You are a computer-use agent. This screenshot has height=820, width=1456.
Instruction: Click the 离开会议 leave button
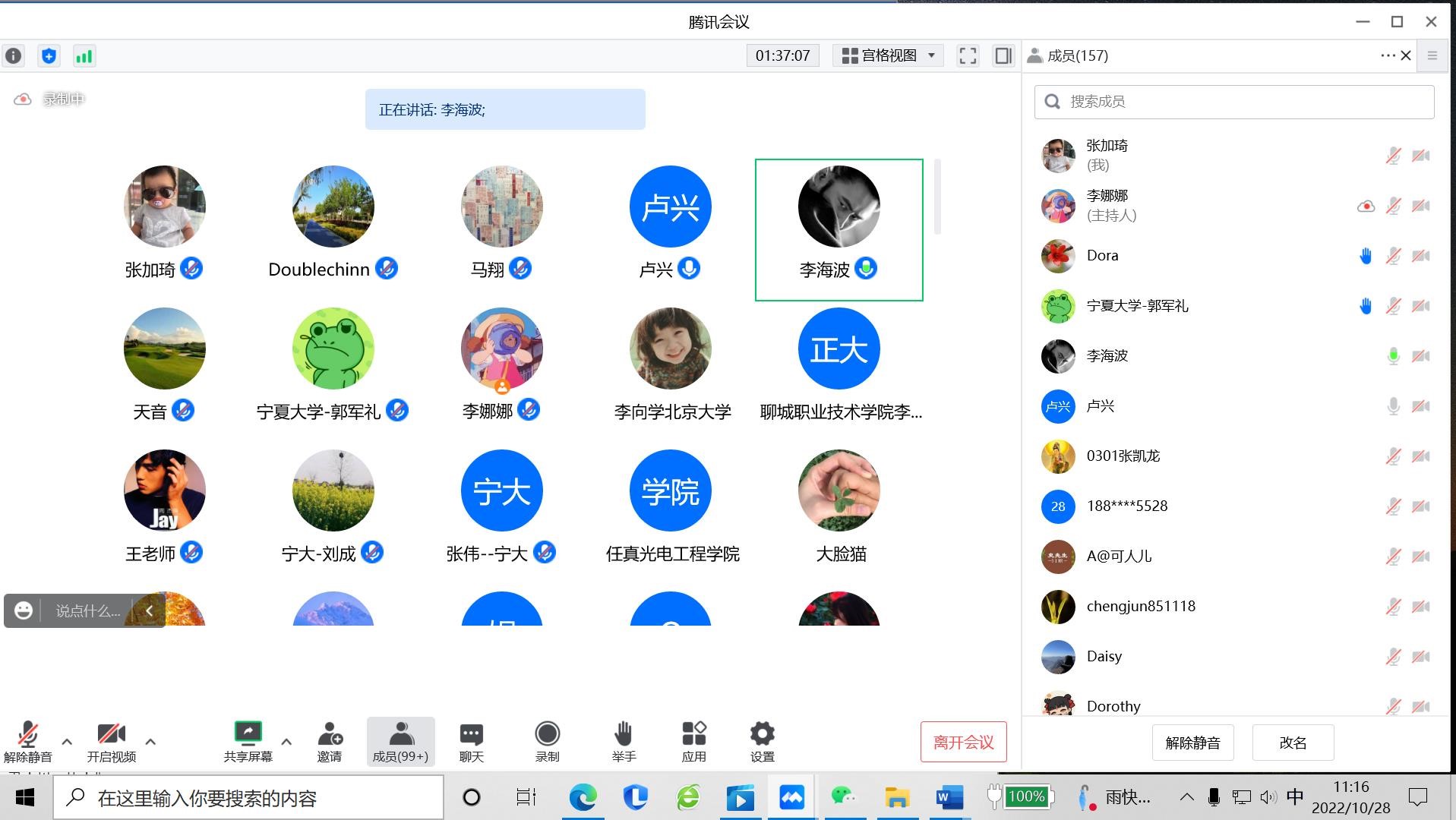coord(963,742)
